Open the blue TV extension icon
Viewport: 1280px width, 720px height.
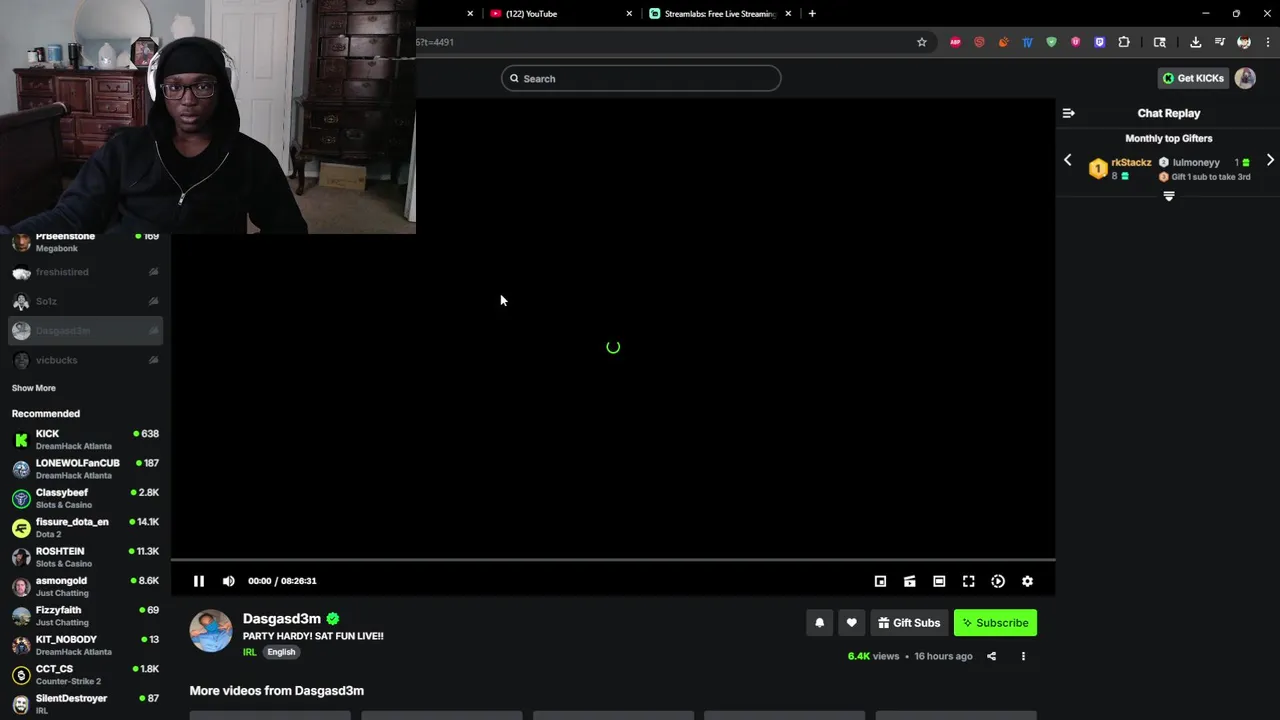(x=1027, y=42)
